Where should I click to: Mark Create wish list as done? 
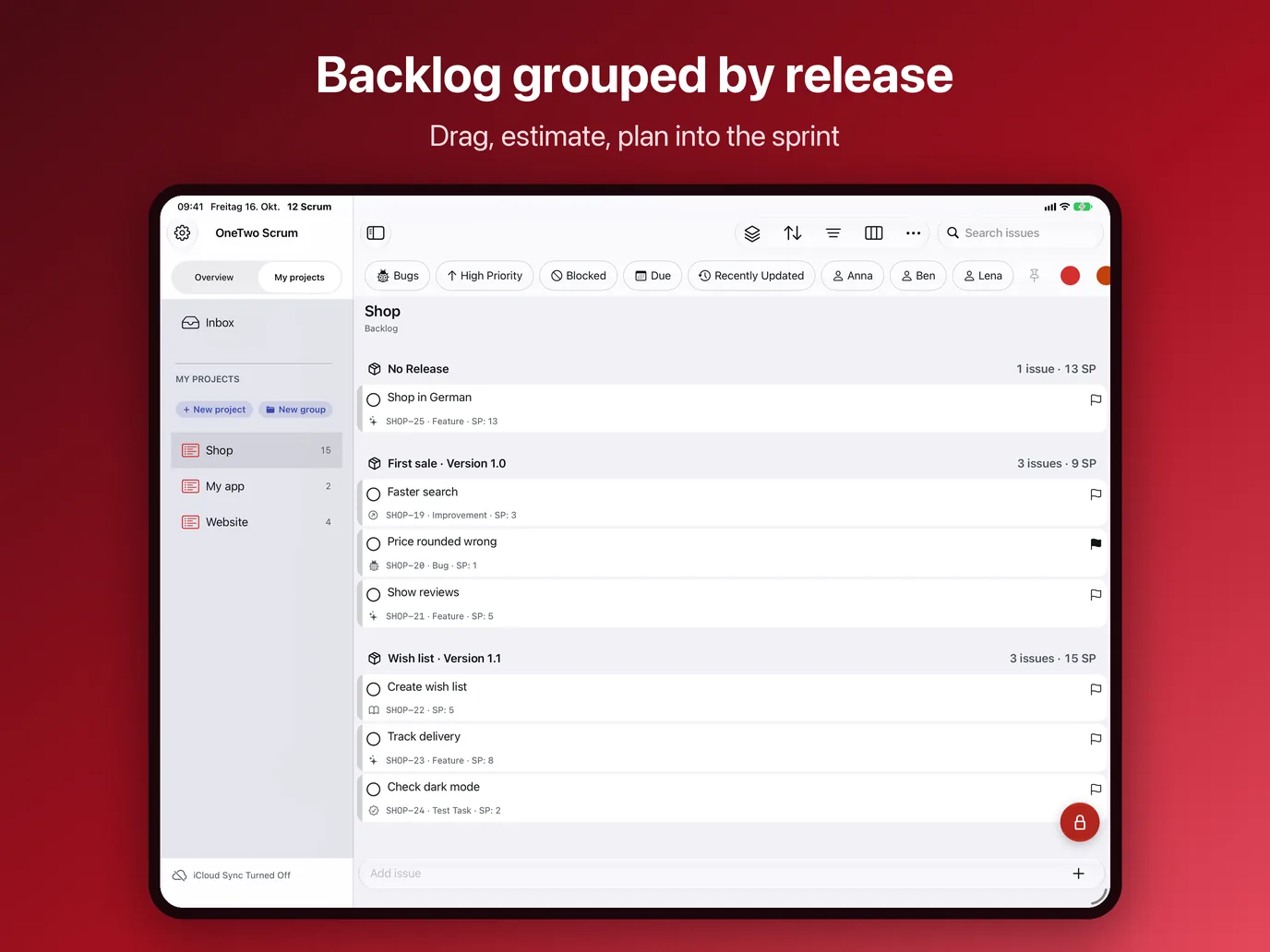(x=374, y=689)
